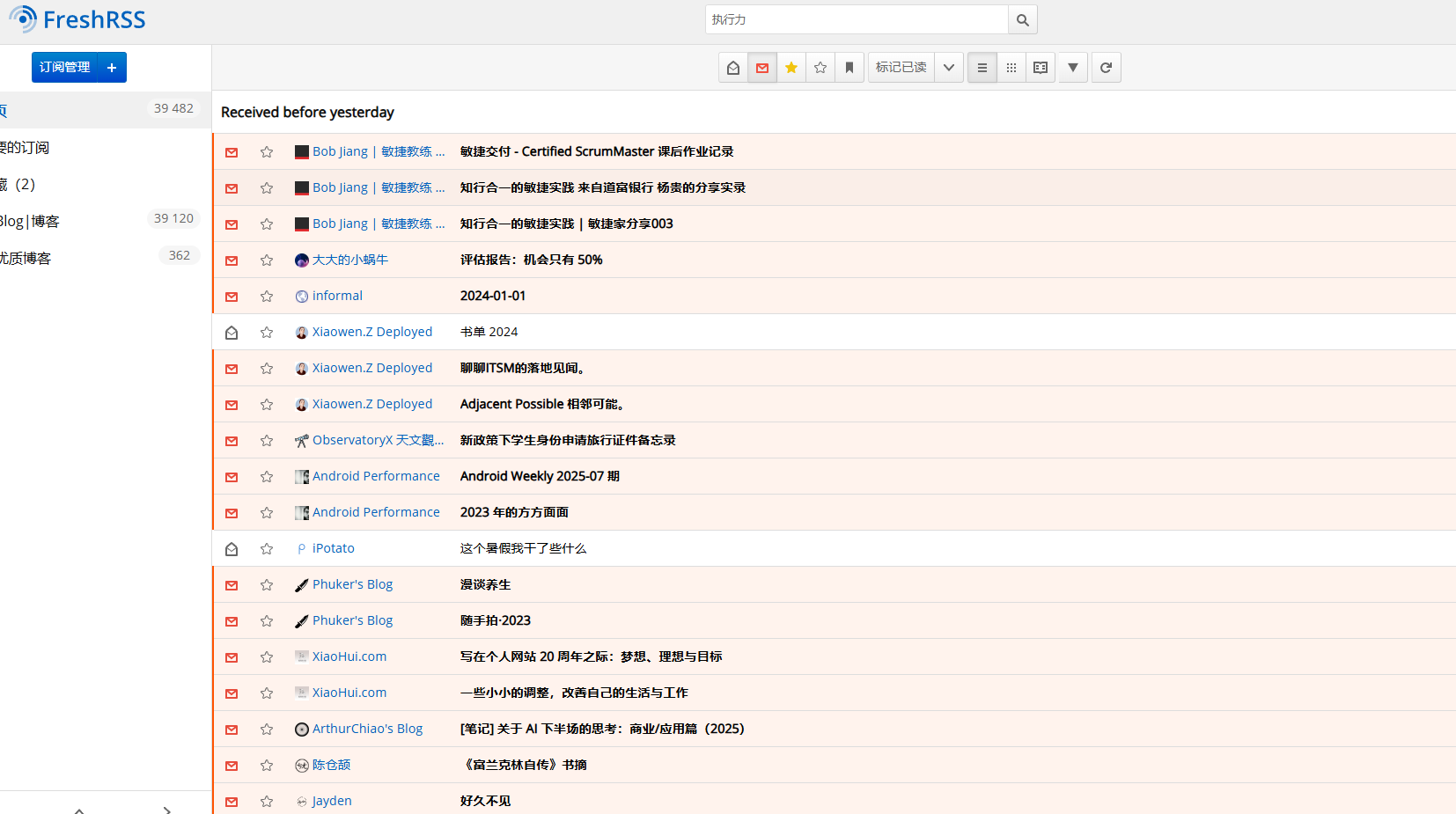1456x814 pixels.
Task: Star the "Android Weekly 2025-07 期" article
Action: point(267,477)
